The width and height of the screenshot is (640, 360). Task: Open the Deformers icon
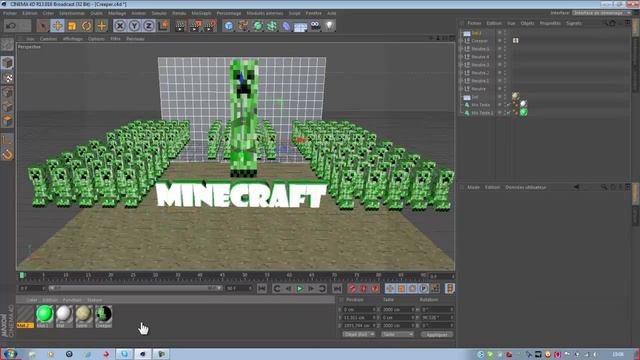[287, 26]
